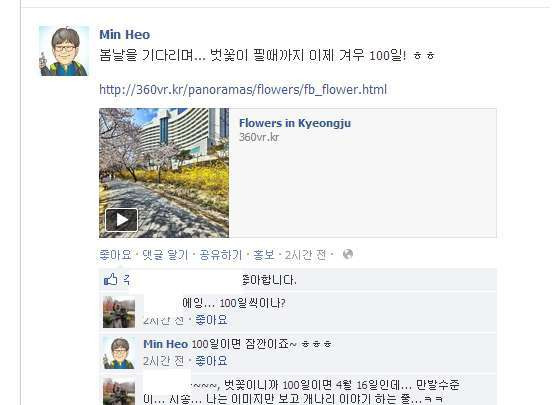Click Min Heo's avatar in comment reply
This screenshot has height=405, width=557.
click(x=119, y=353)
